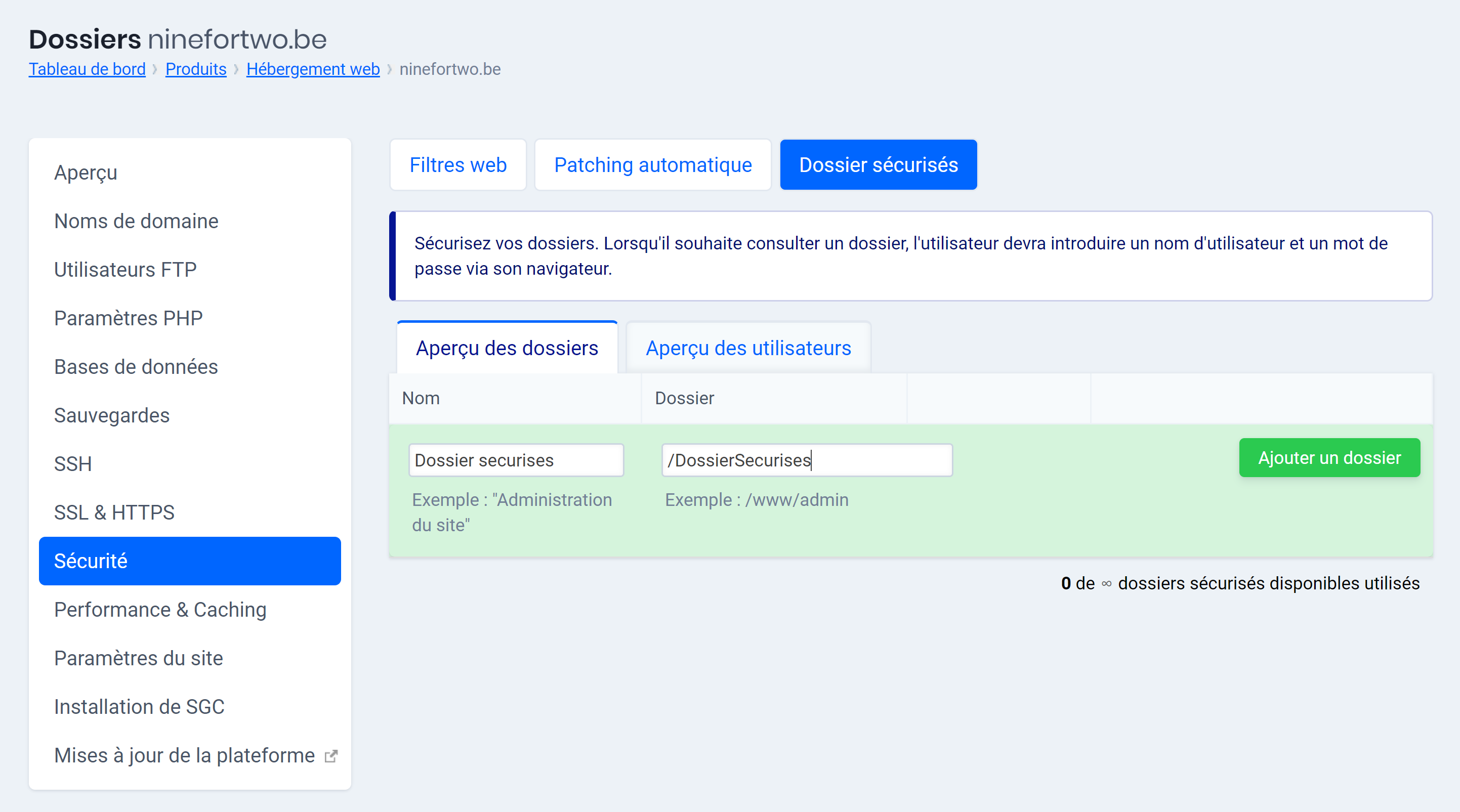This screenshot has width=1460, height=812.
Task: Open Aperçu in the sidebar
Action: click(86, 172)
